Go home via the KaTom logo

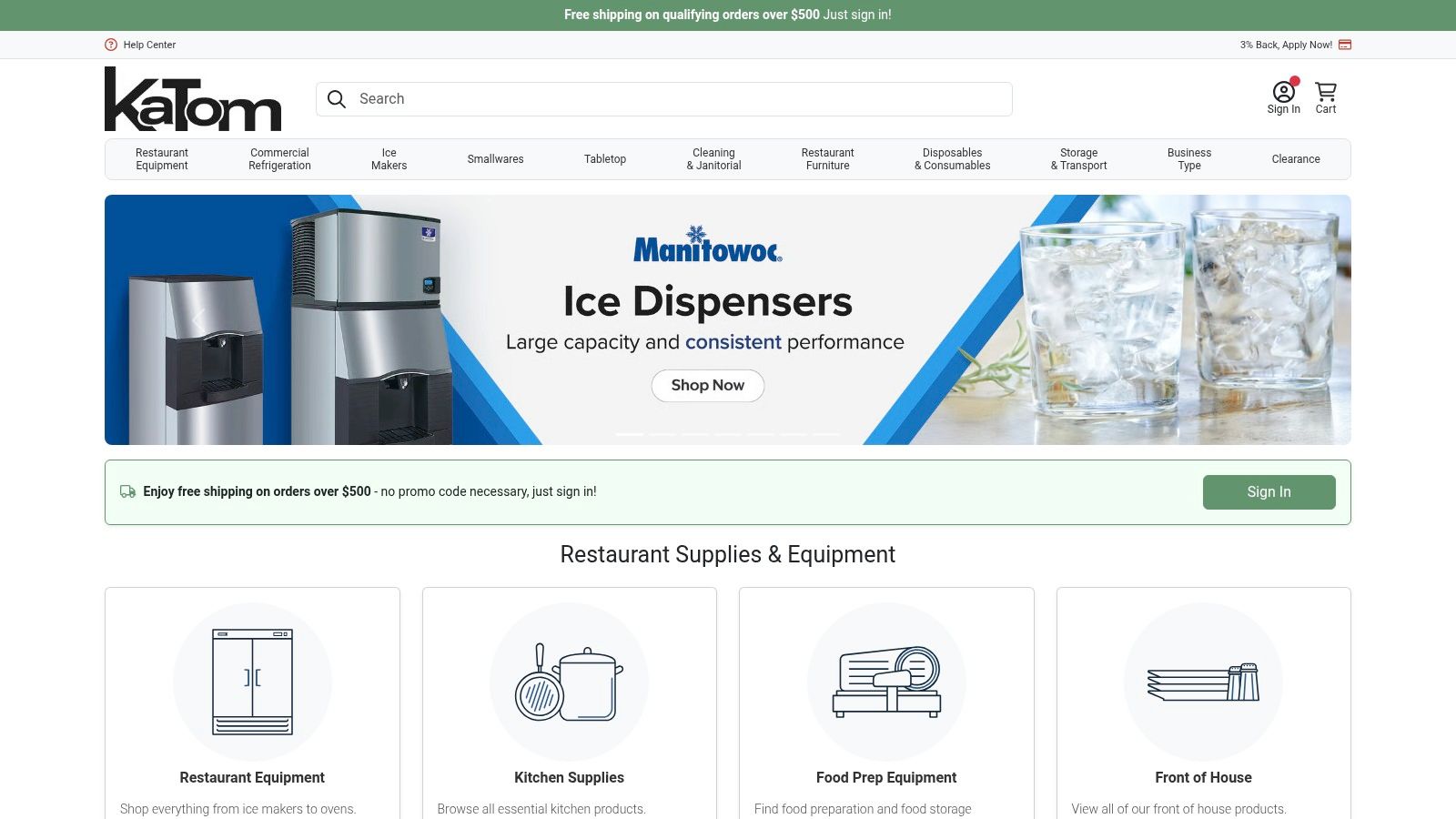tap(193, 99)
